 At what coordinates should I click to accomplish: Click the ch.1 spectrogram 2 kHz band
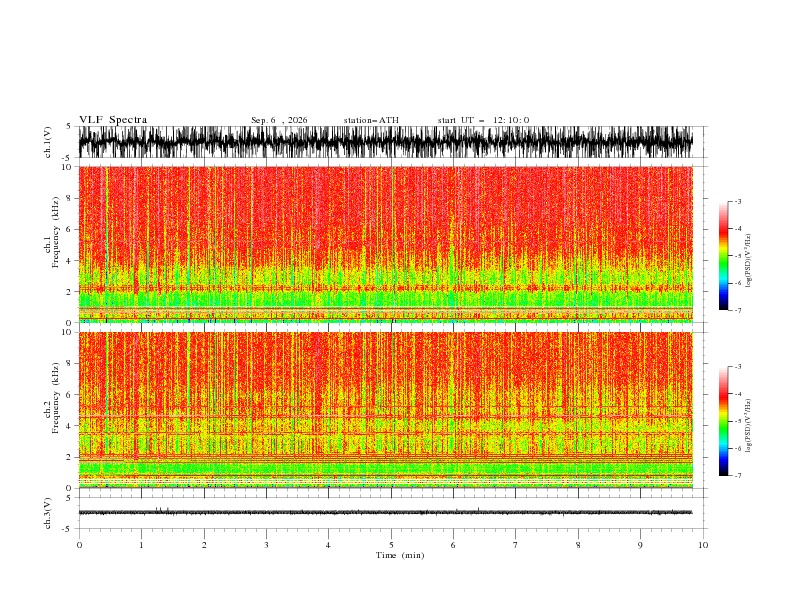[x=386, y=289]
